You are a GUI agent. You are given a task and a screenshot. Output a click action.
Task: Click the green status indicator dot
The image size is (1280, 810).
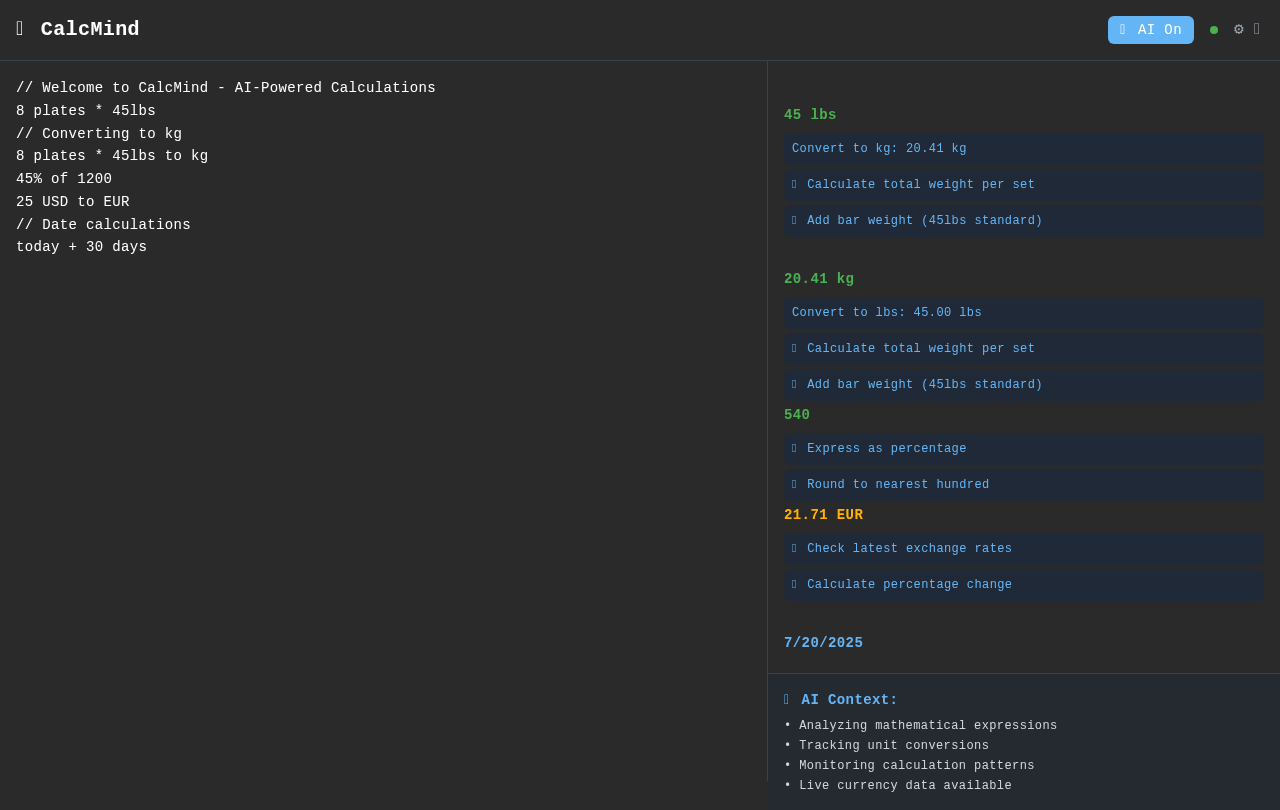point(1214,30)
